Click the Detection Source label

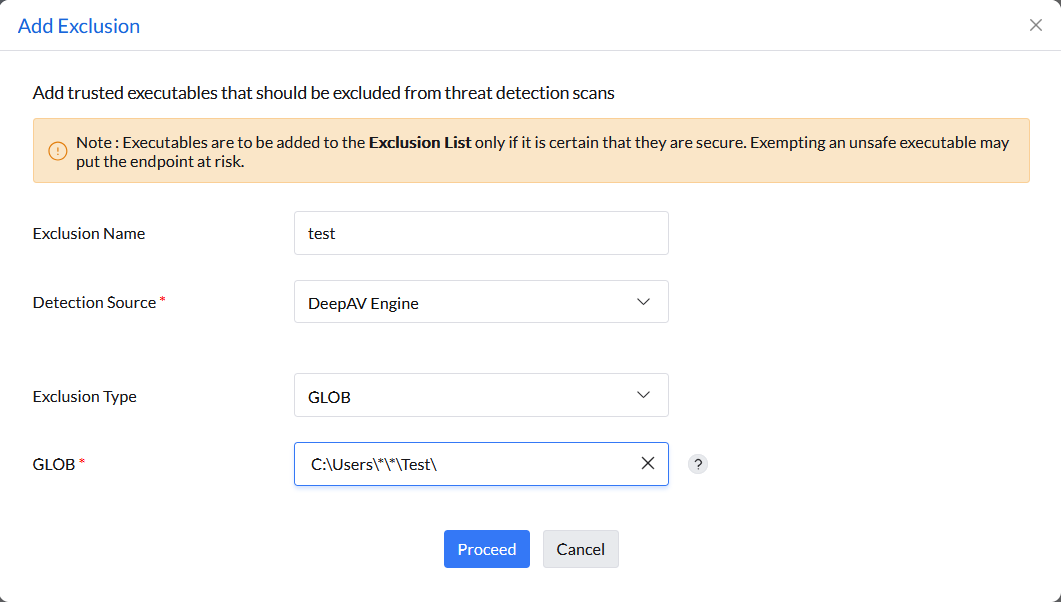pos(94,302)
